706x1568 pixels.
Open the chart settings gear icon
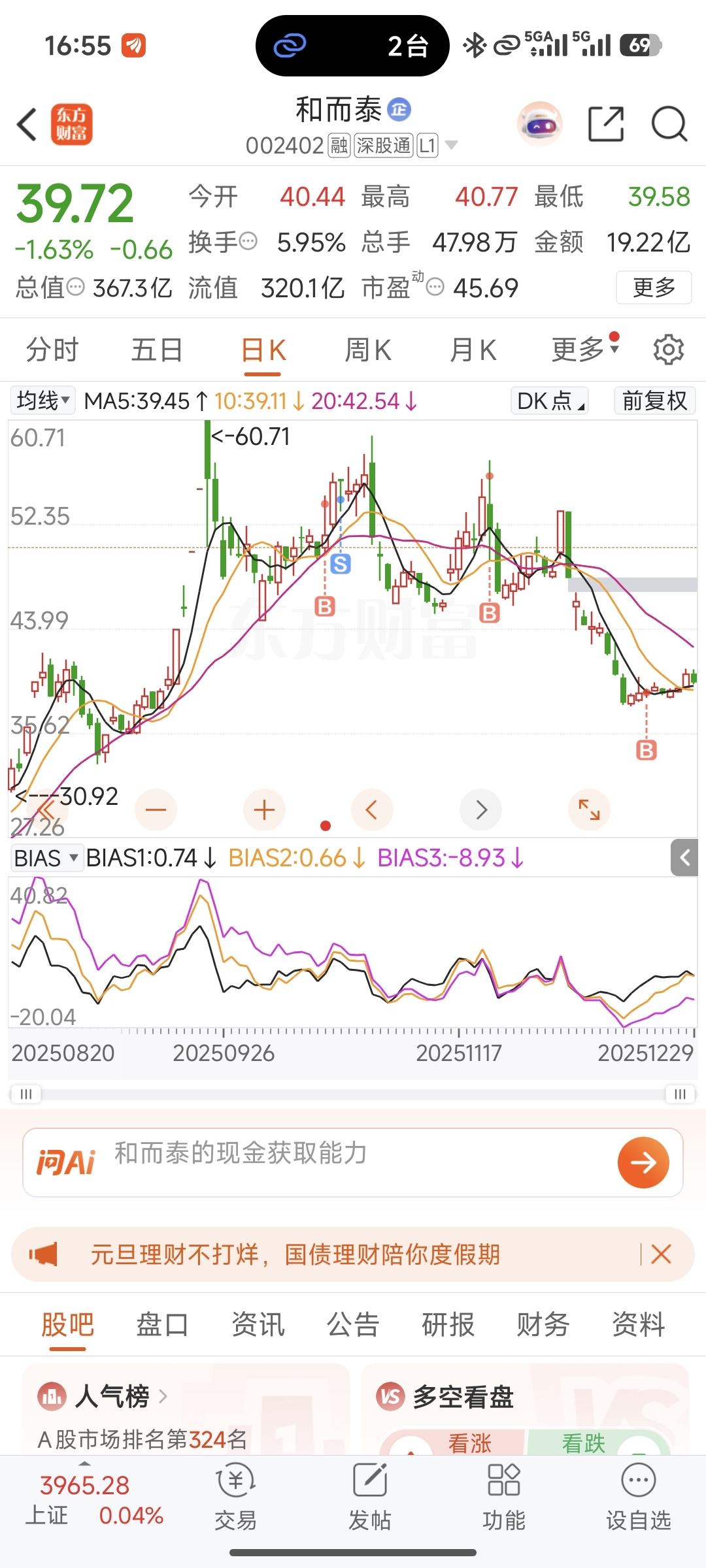pos(668,350)
